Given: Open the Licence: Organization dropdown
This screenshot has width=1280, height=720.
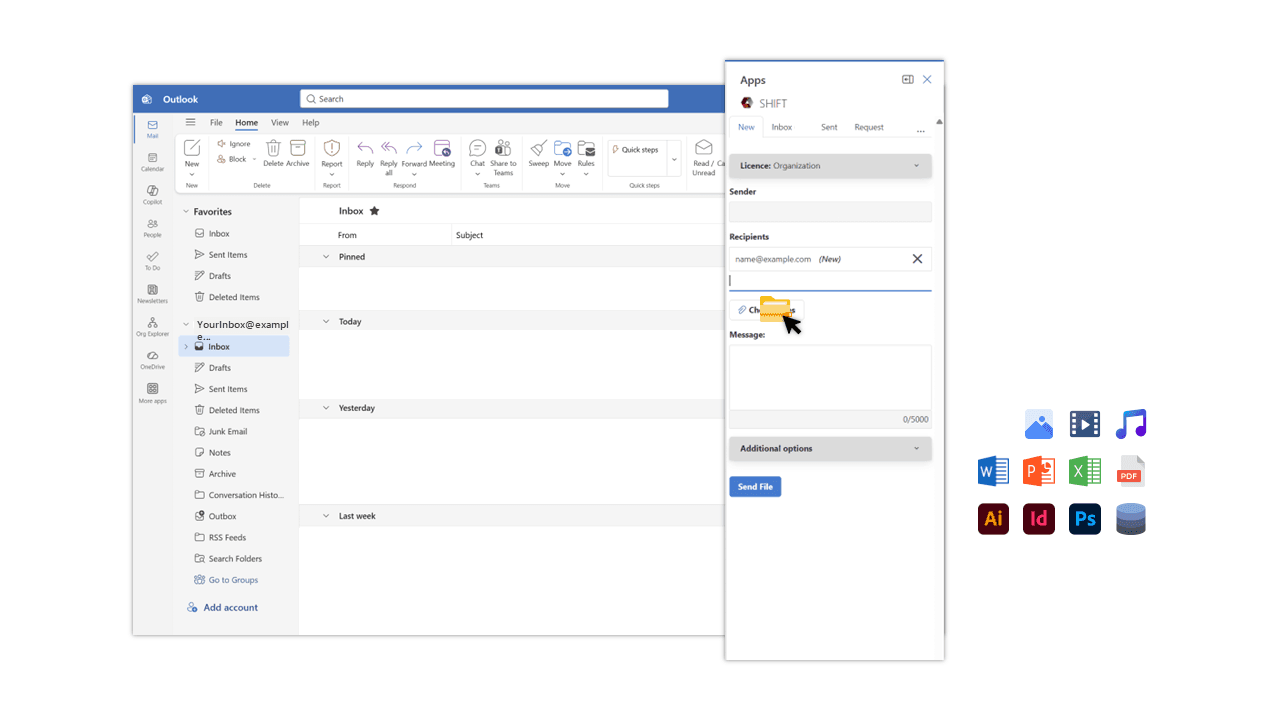Looking at the screenshot, I should pyautogui.click(x=830, y=166).
